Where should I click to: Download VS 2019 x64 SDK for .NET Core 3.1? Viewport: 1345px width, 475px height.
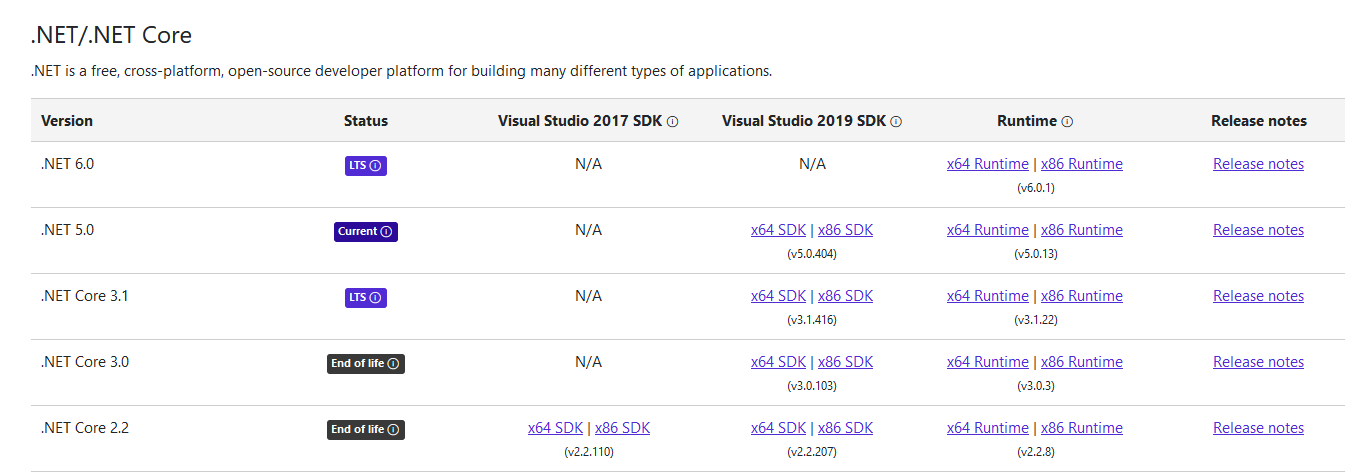(x=778, y=296)
